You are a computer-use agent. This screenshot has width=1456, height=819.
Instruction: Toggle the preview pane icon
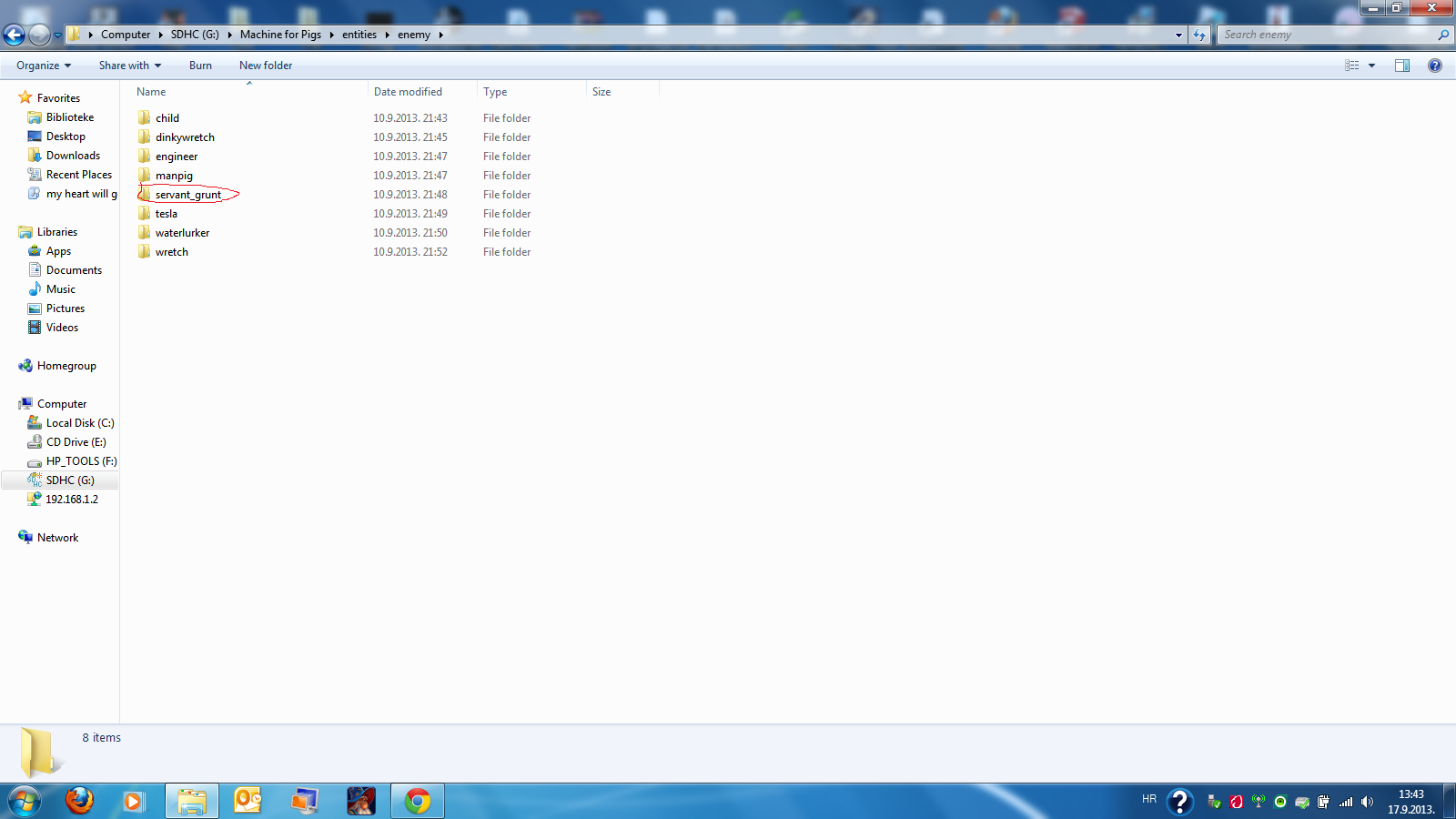(1401, 66)
